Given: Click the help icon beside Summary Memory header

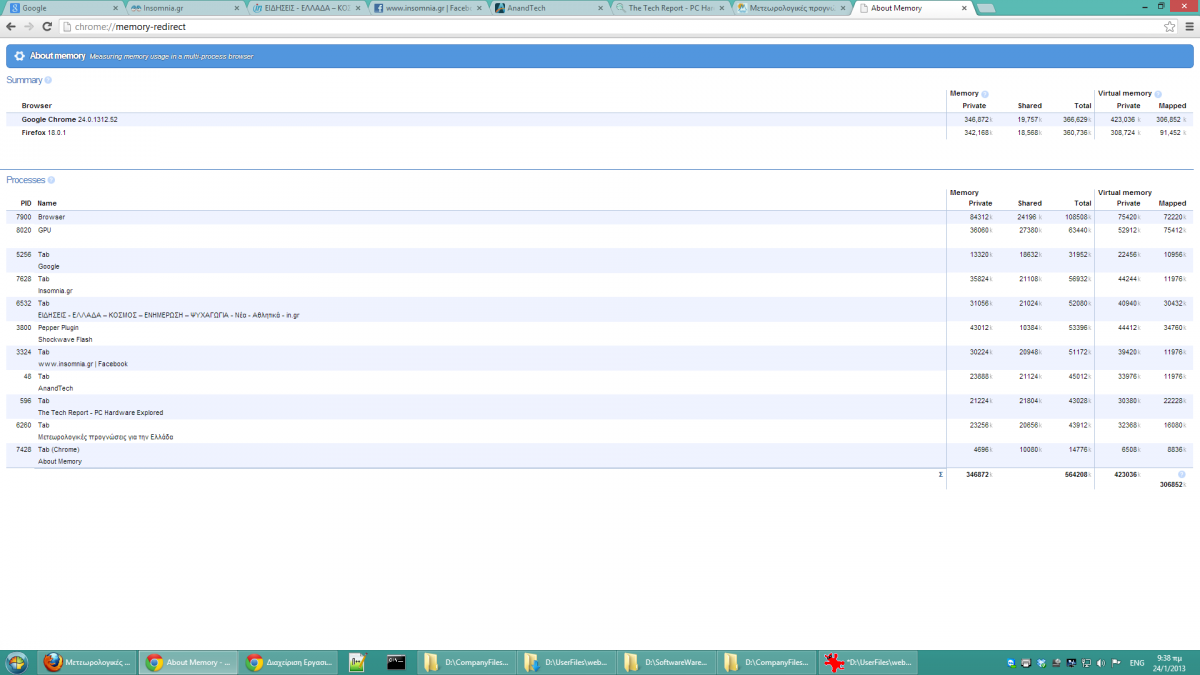Looking at the screenshot, I should [985, 93].
